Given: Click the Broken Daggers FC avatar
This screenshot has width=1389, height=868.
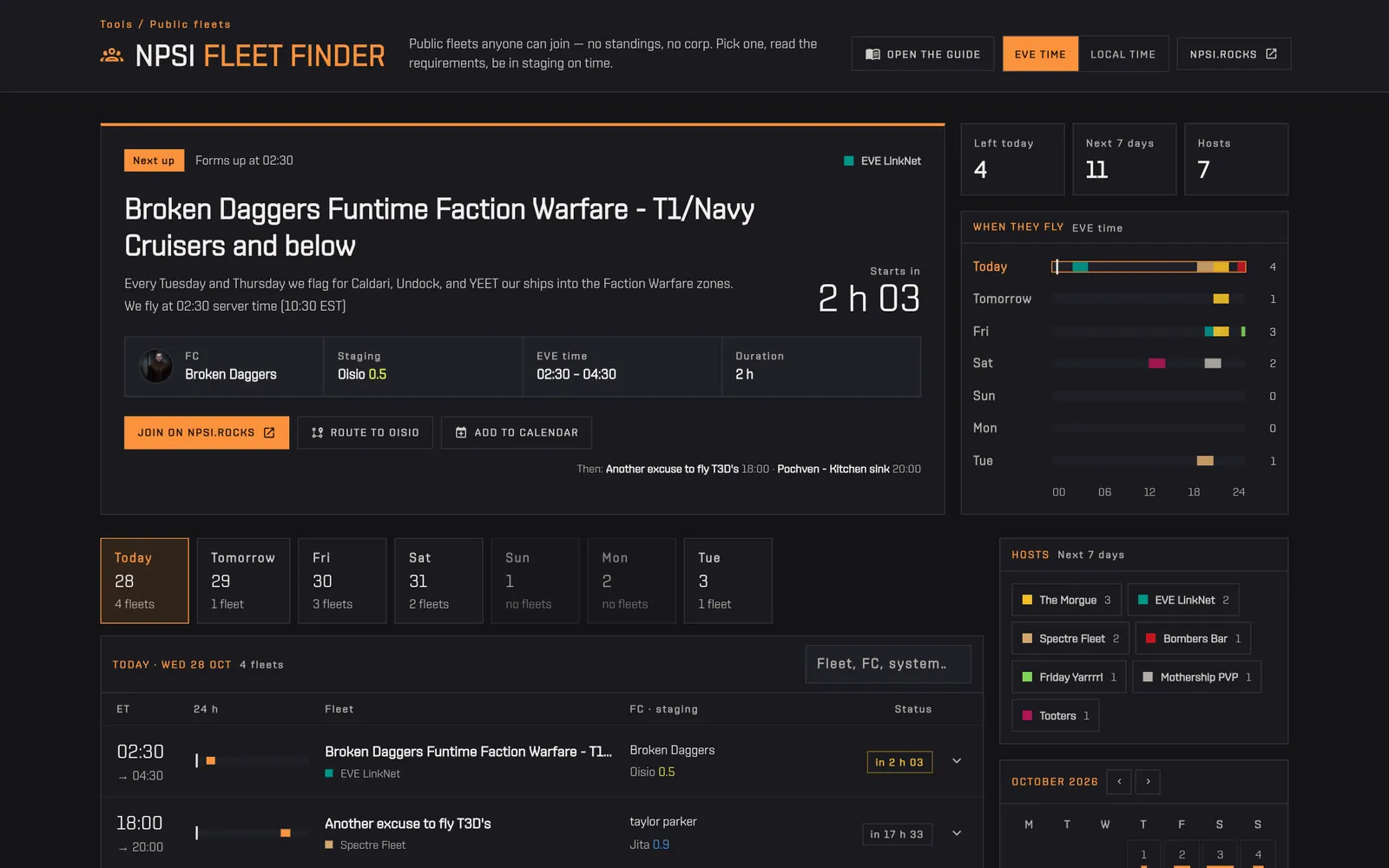Looking at the screenshot, I should pyautogui.click(x=156, y=366).
